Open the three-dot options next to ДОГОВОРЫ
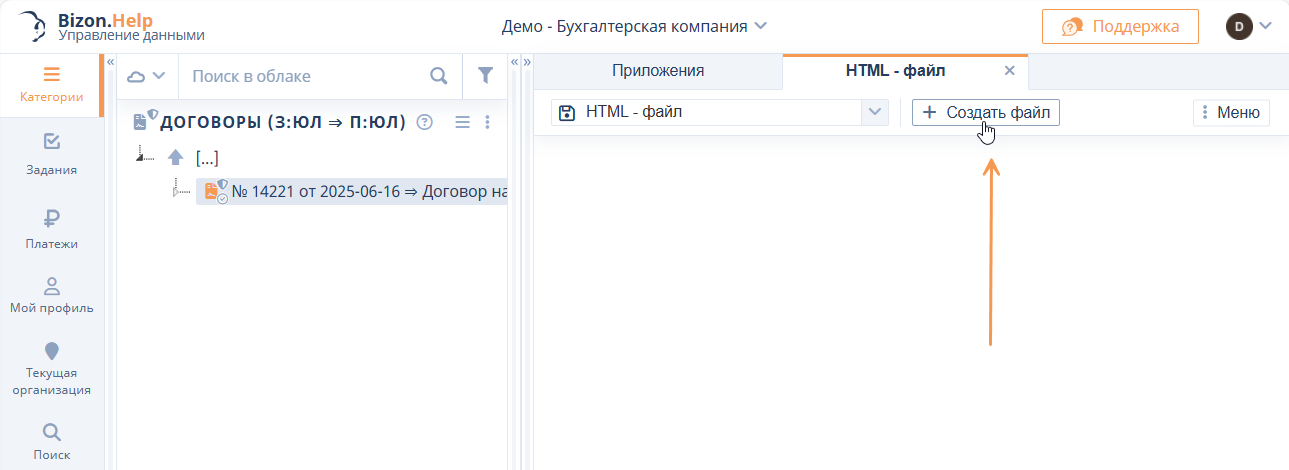Screen dimensions: 1289x470 click(487, 122)
